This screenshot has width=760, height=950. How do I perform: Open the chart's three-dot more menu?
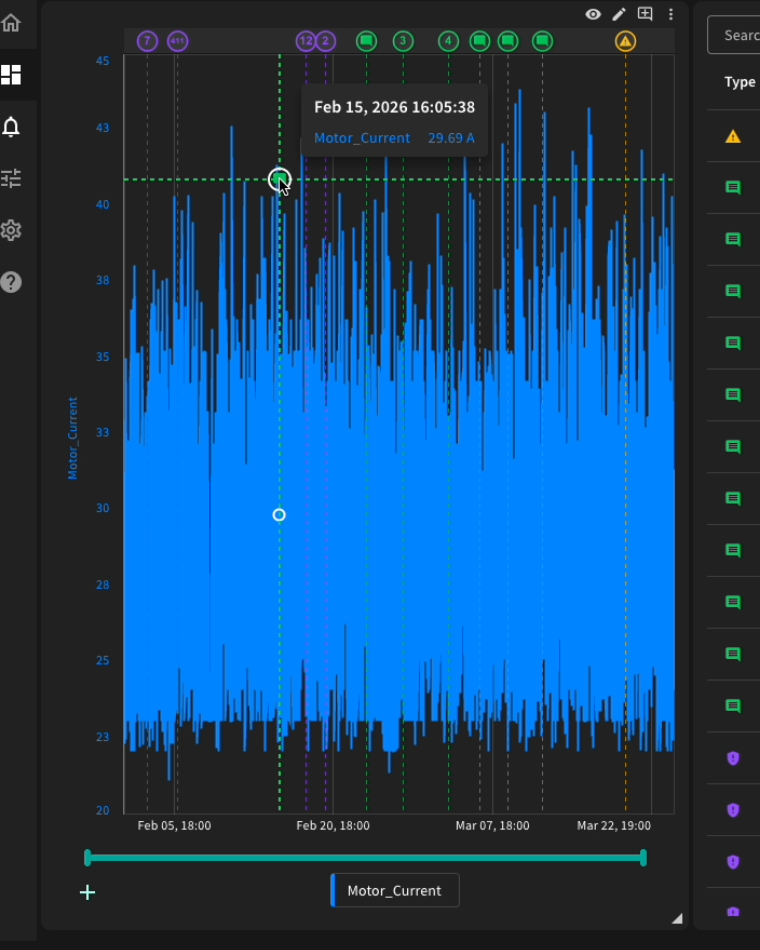pyautogui.click(x=670, y=14)
